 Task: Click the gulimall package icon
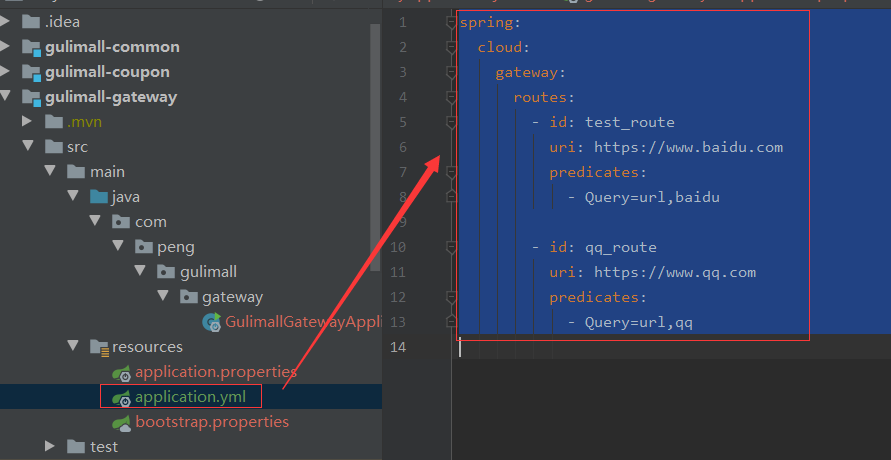166,271
